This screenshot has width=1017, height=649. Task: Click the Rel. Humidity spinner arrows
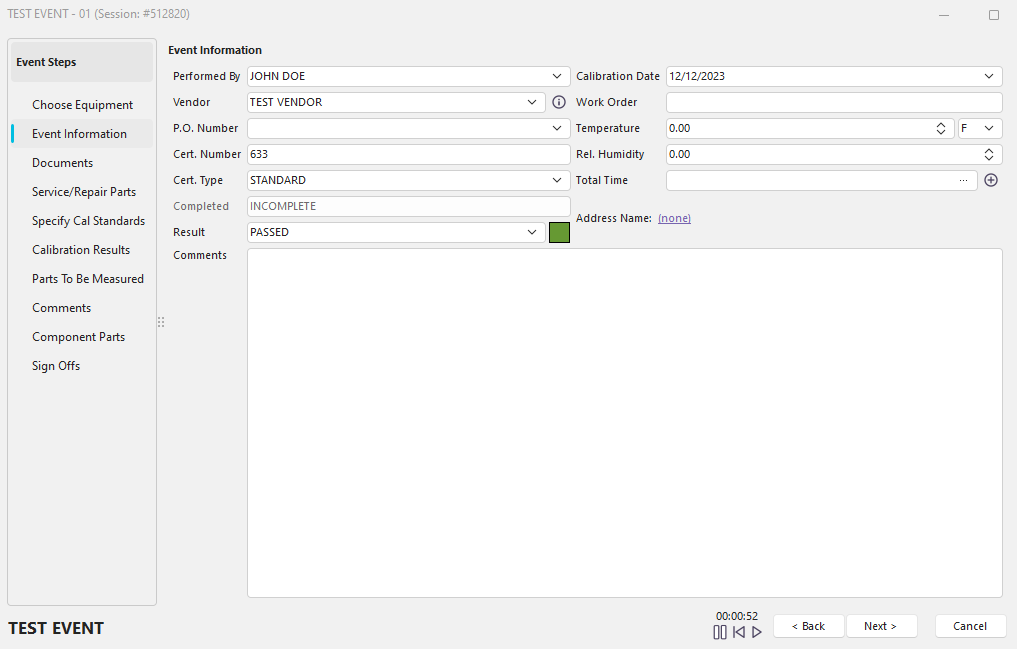tap(989, 154)
